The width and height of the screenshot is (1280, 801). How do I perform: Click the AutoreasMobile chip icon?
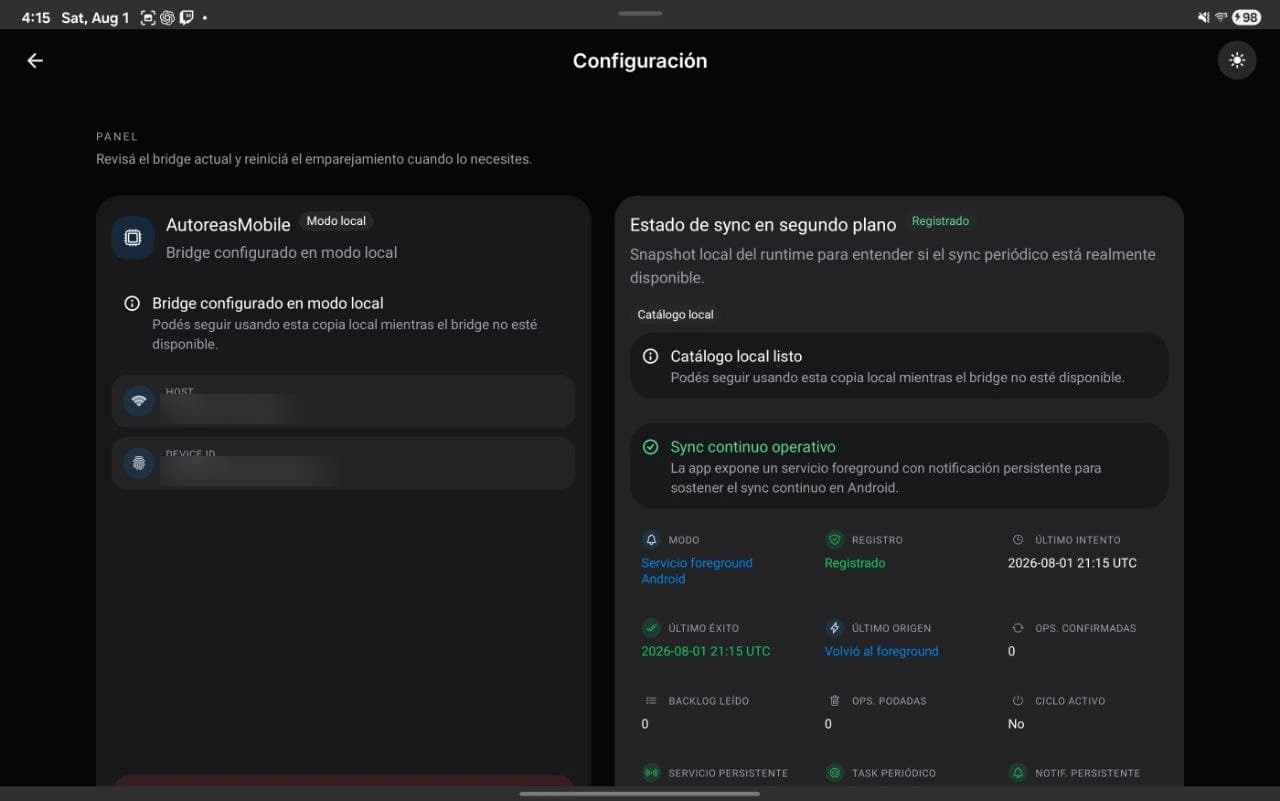click(x=133, y=238)
